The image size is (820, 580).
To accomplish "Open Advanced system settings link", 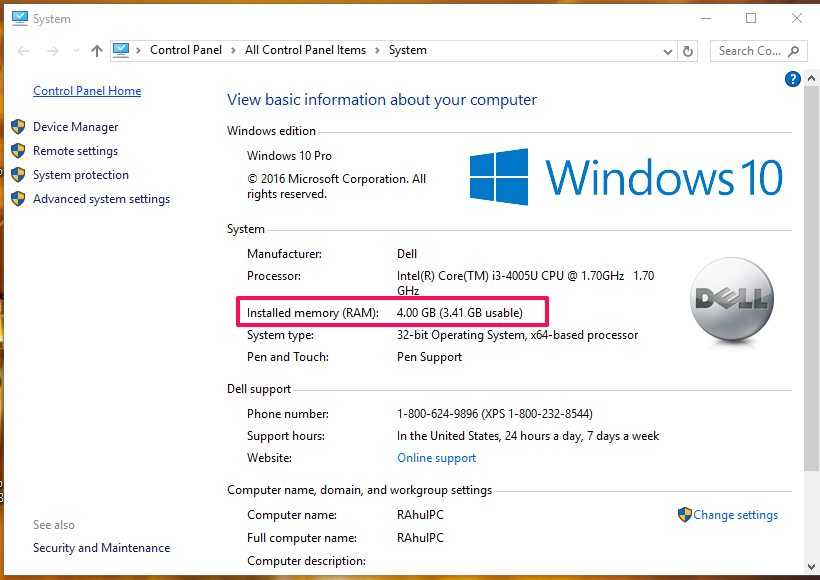I will [x=101, y=199].
